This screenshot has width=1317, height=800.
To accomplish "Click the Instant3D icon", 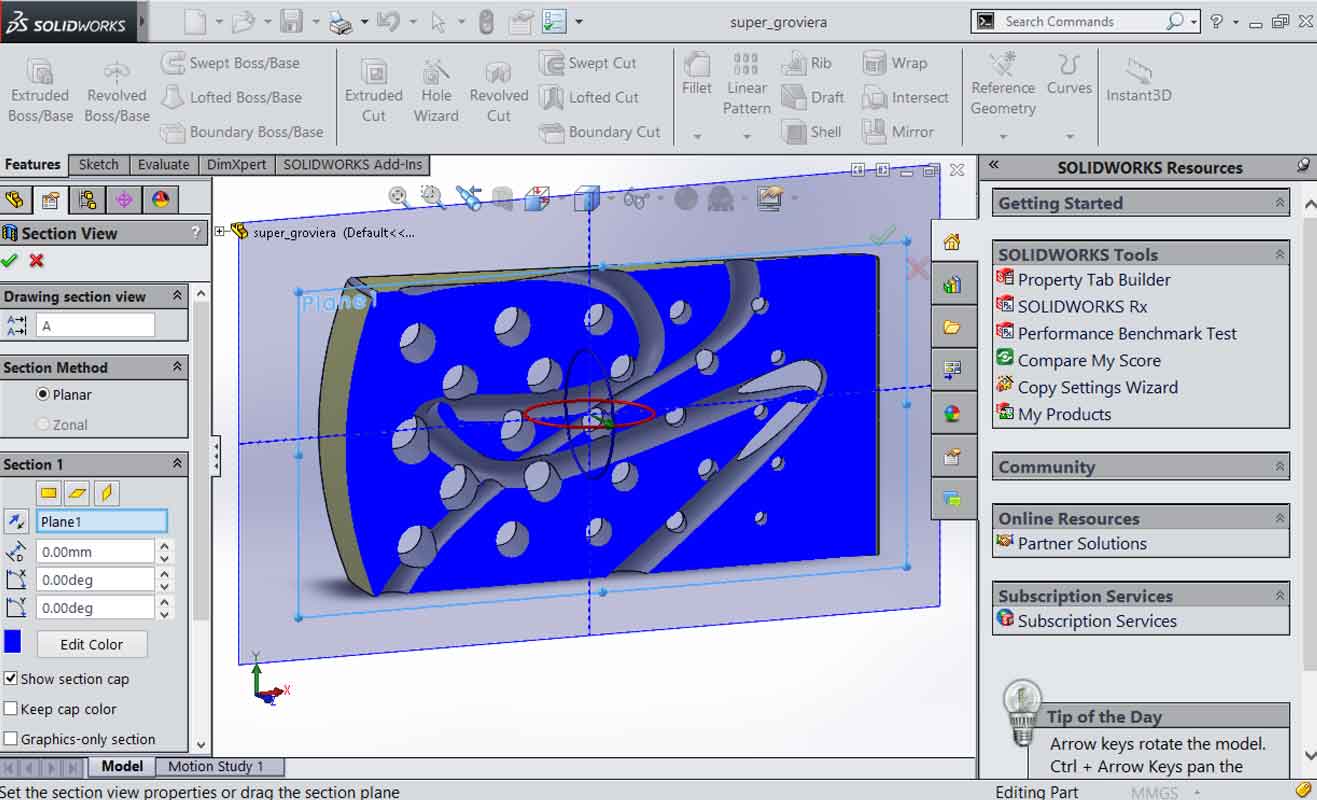I will pyautogui.click(x=1138, y=70).
